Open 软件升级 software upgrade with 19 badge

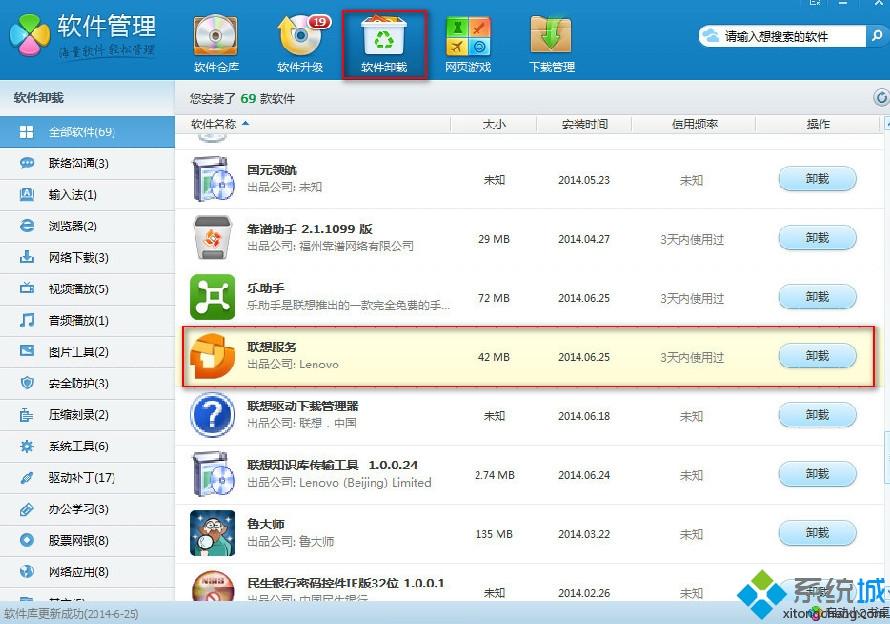(x=300, y=44)
